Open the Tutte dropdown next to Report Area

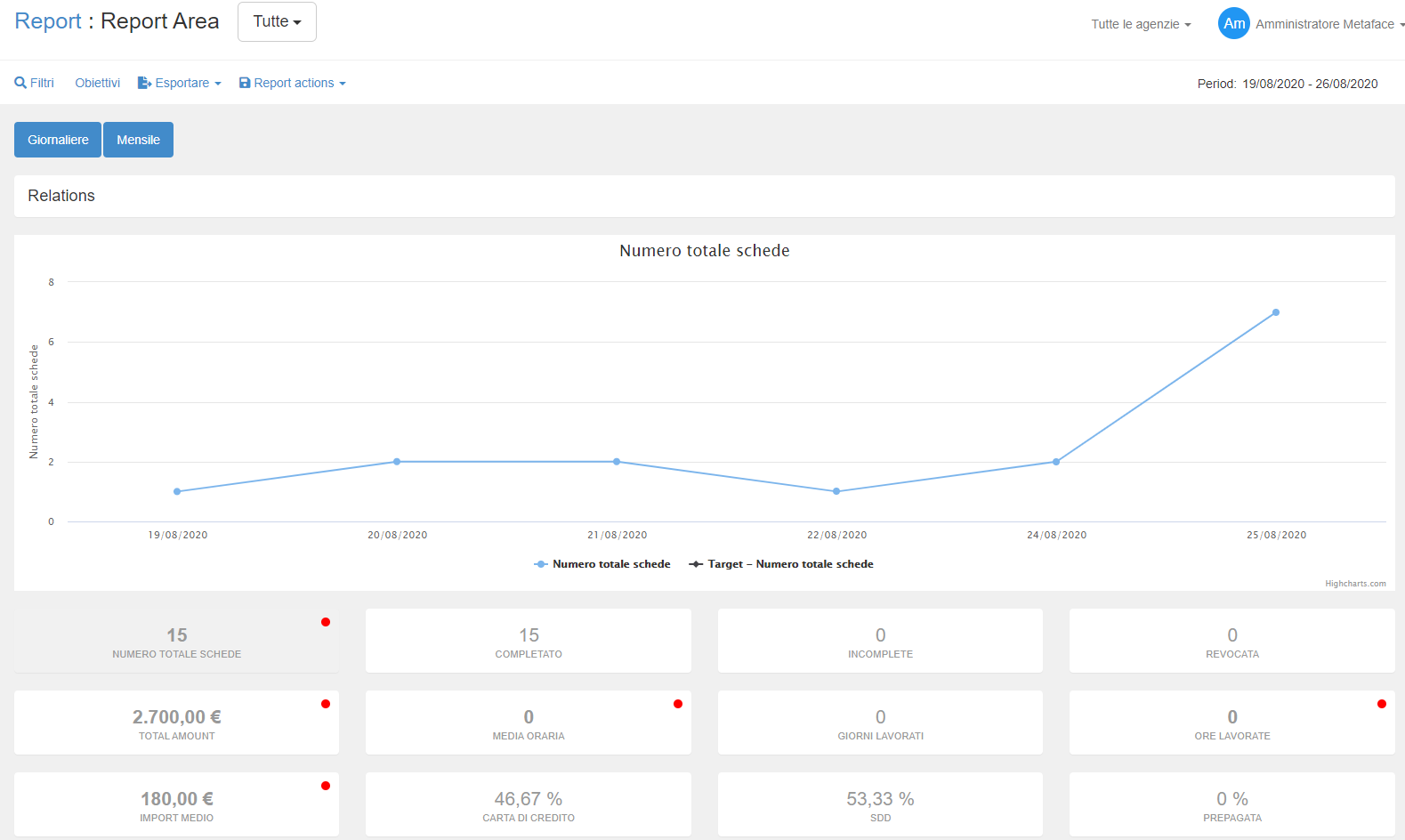point(277,21)
